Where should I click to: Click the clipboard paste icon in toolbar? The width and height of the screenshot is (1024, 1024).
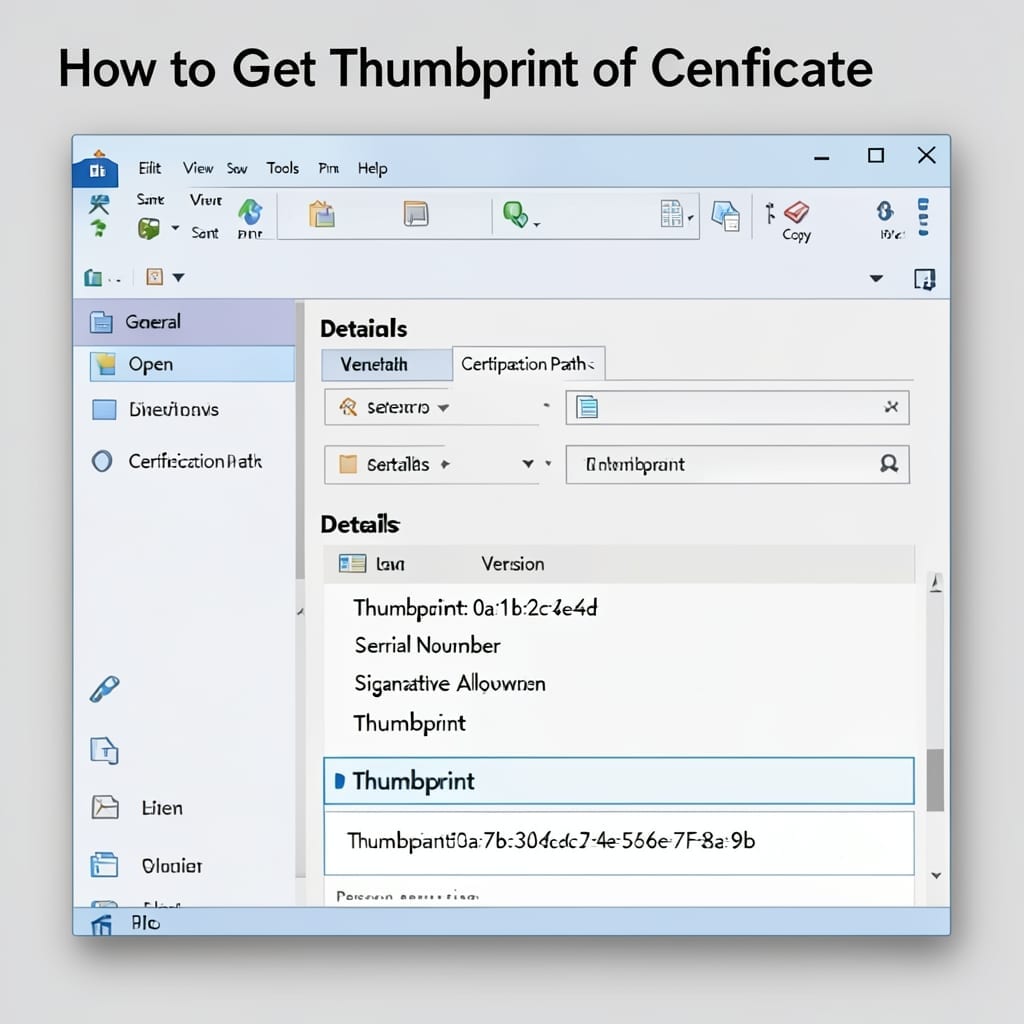pyautogui.click(x=321, y=214)
